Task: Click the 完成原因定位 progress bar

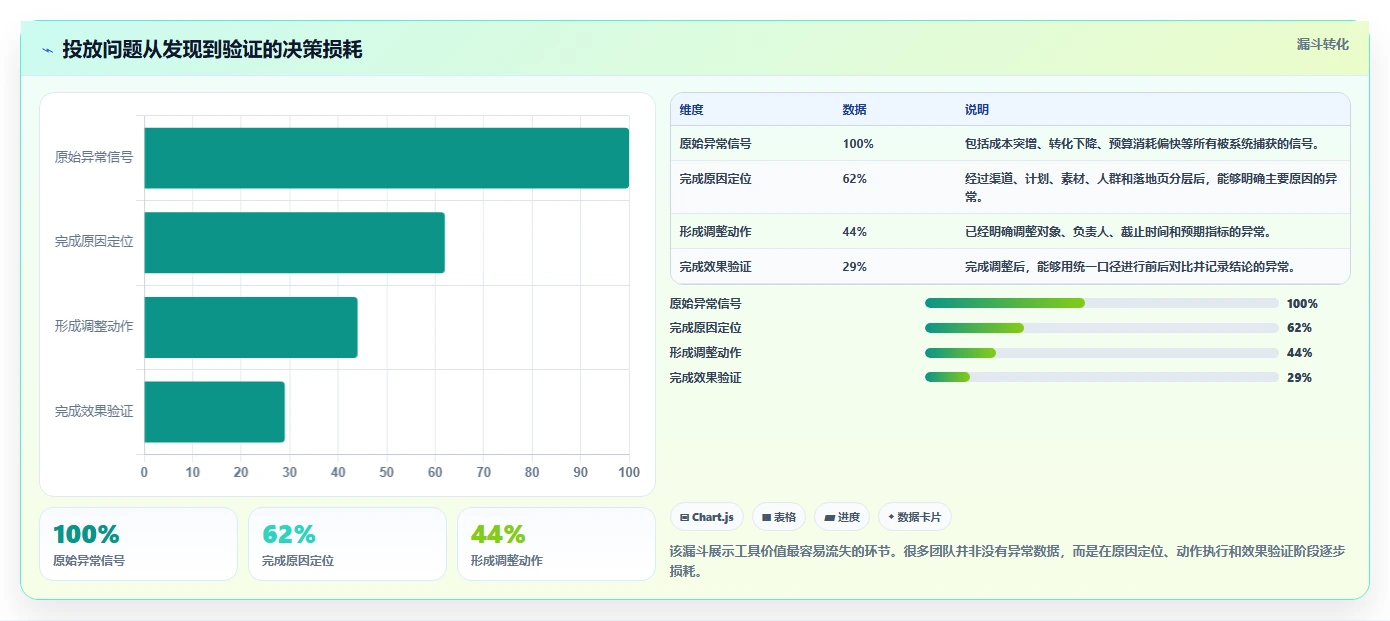Action: click(1102, 328)
